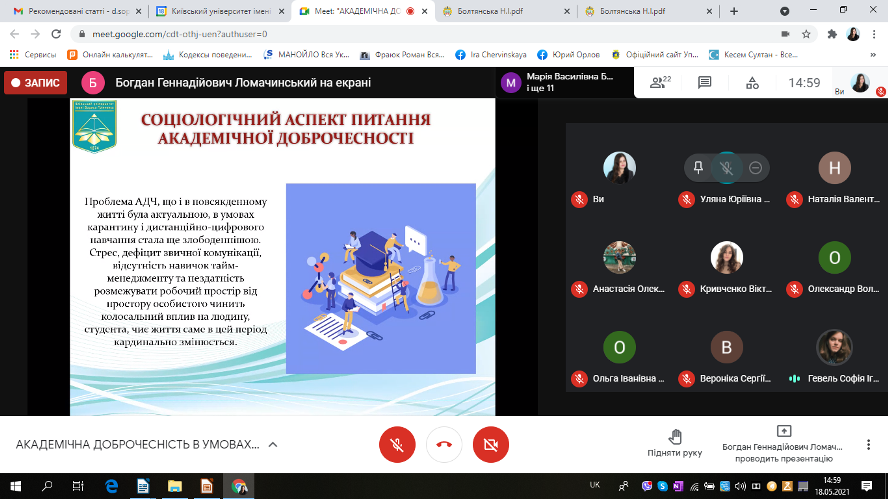The width and height of the screenshot is (888, 499).
Task: End the call with the red phone button
Action: pyautogui.click(x=444, y=445)
